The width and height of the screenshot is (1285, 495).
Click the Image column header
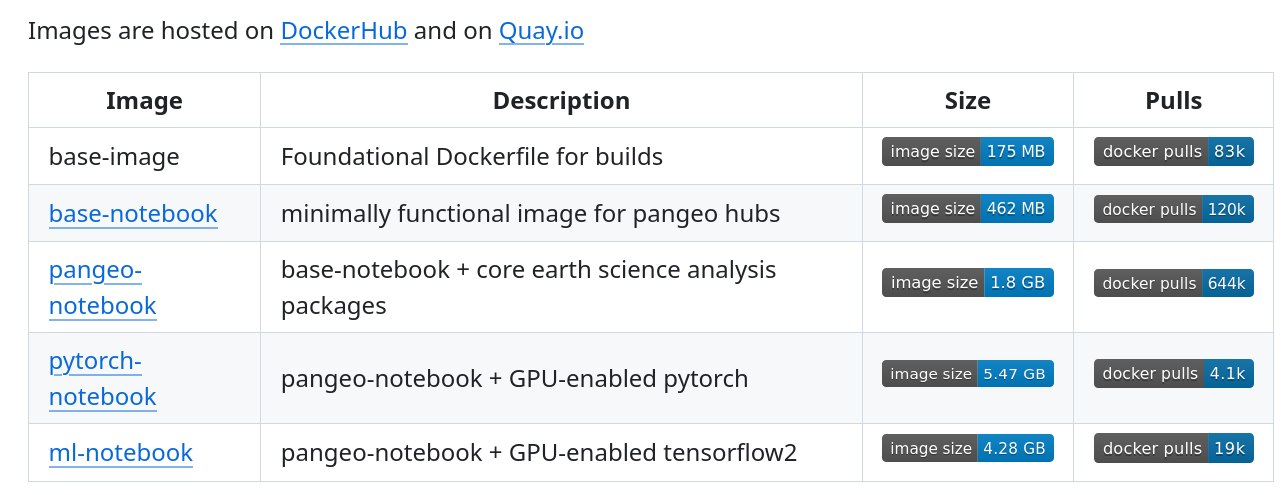[144, 101]
